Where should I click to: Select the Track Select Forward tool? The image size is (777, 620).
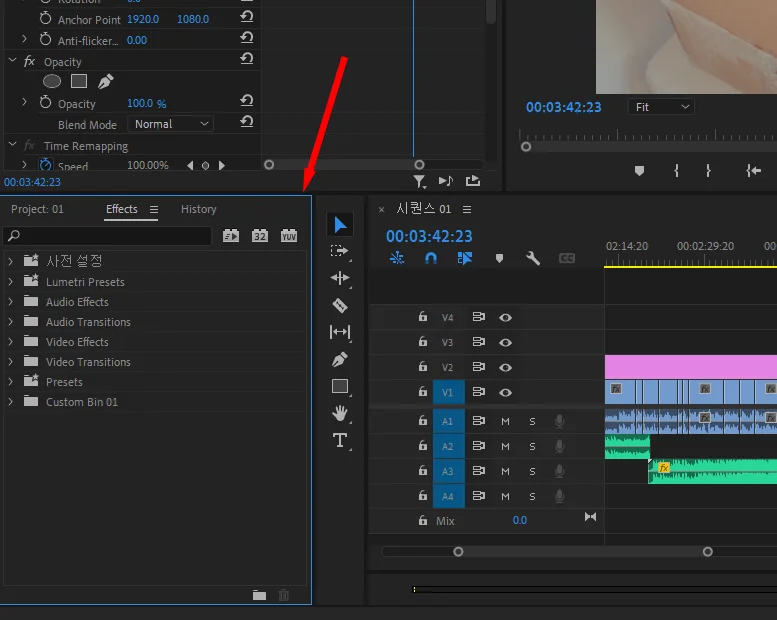[x=340, y=251]
